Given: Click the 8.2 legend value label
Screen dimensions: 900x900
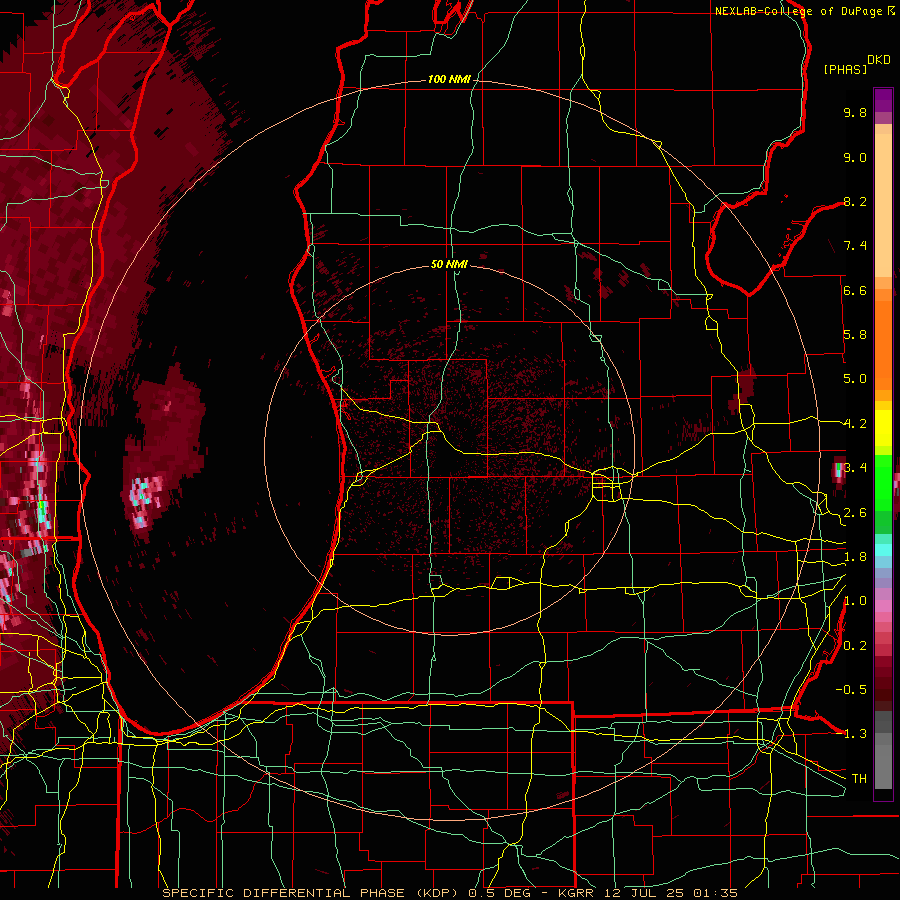Looking at the screenshot, I should click(855, 201).
